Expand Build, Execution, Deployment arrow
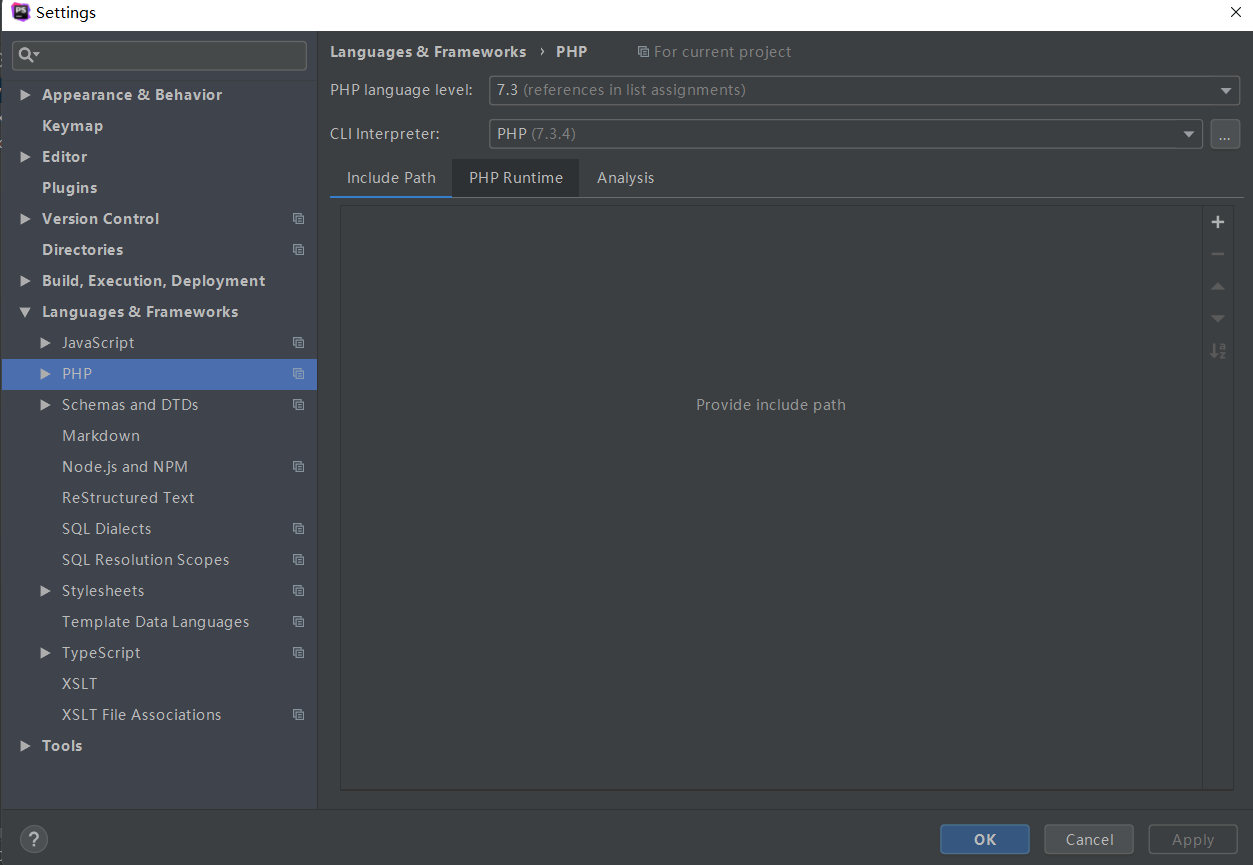1253x865 pixels. [26, 281]
